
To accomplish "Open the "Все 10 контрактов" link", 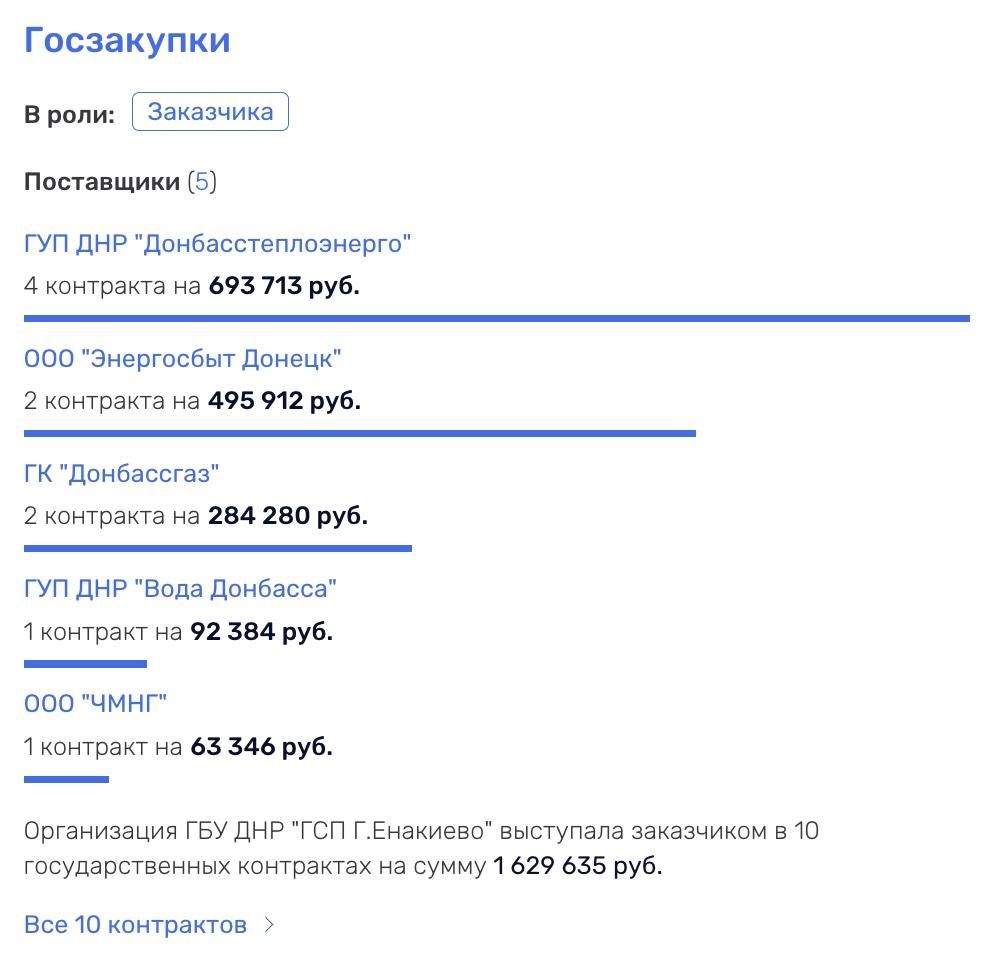I will tap(135, 924).
